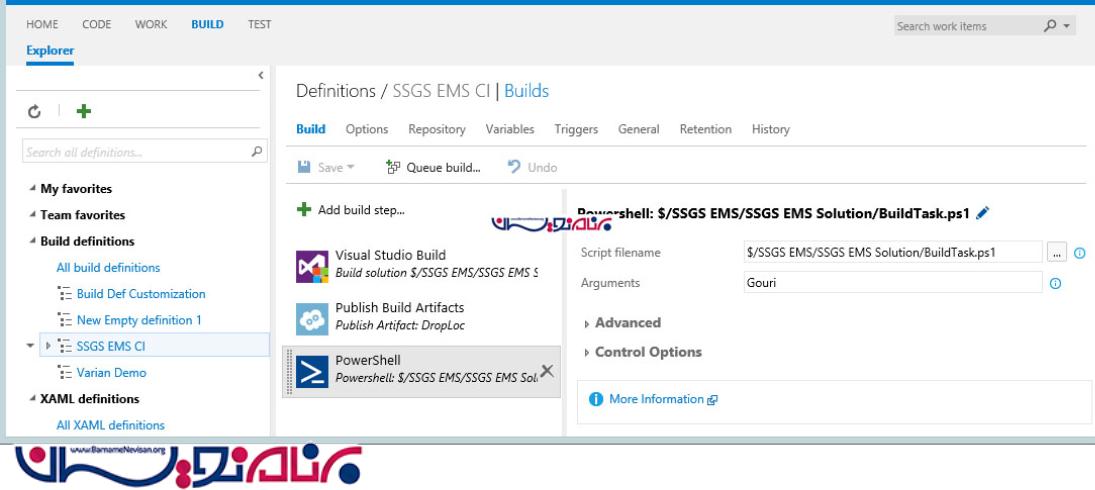Click the Arguments info icon
Screen dimensions: 1095x490
[x=1055, y=284]
